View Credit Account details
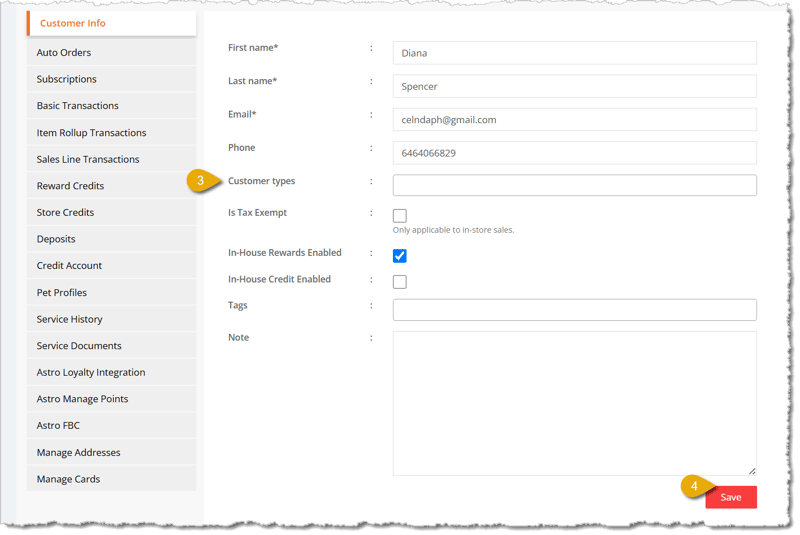The image size is (800, 535). click(x=111, y=265)
